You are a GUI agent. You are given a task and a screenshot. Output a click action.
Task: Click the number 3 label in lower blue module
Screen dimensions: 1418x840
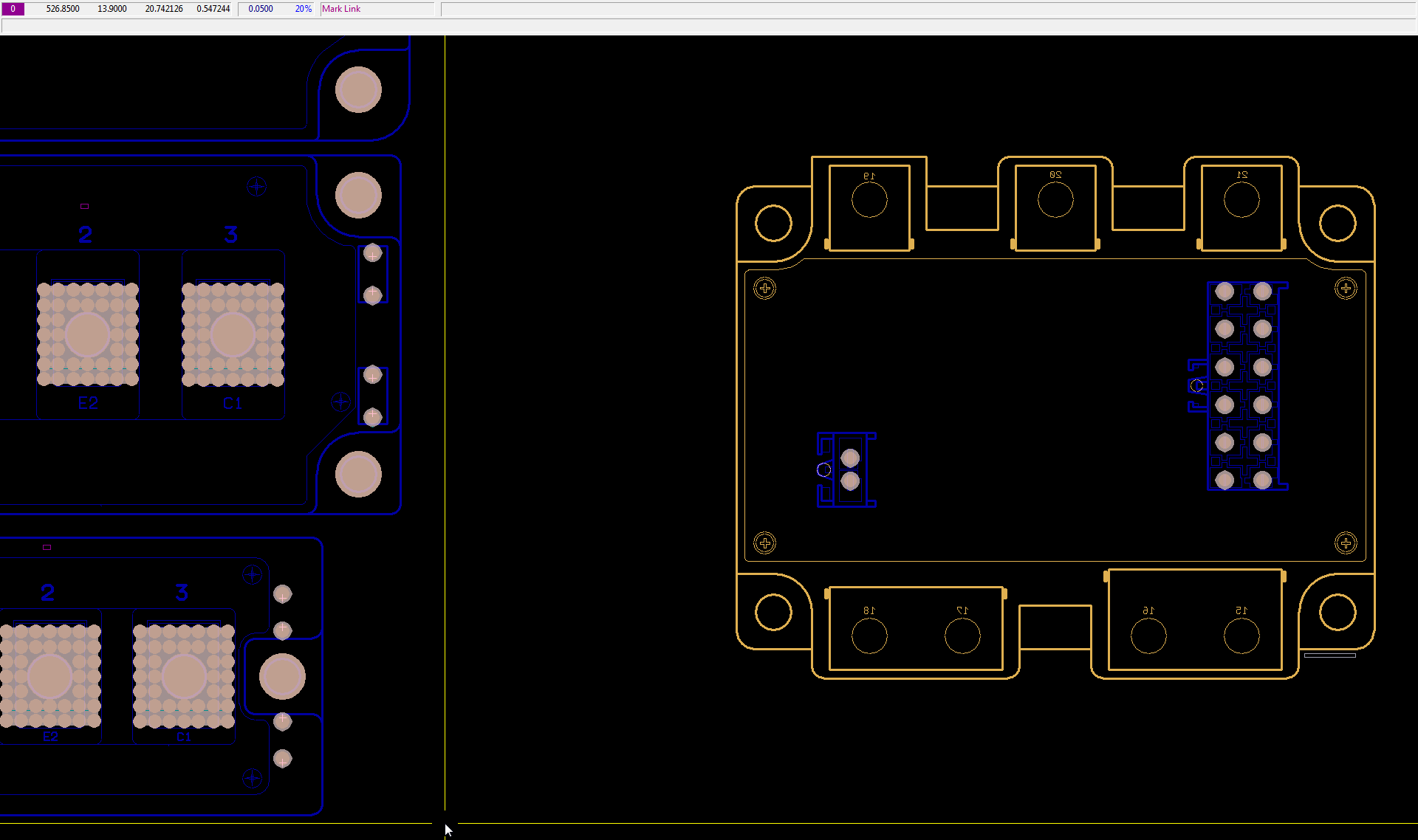[182, 593]
